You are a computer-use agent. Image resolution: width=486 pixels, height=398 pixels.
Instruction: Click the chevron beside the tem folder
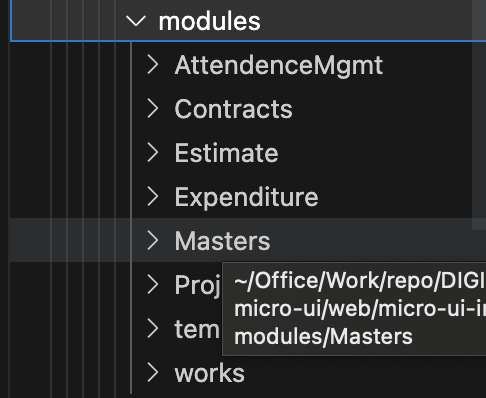pyautogui.click(x=153, y=329)
